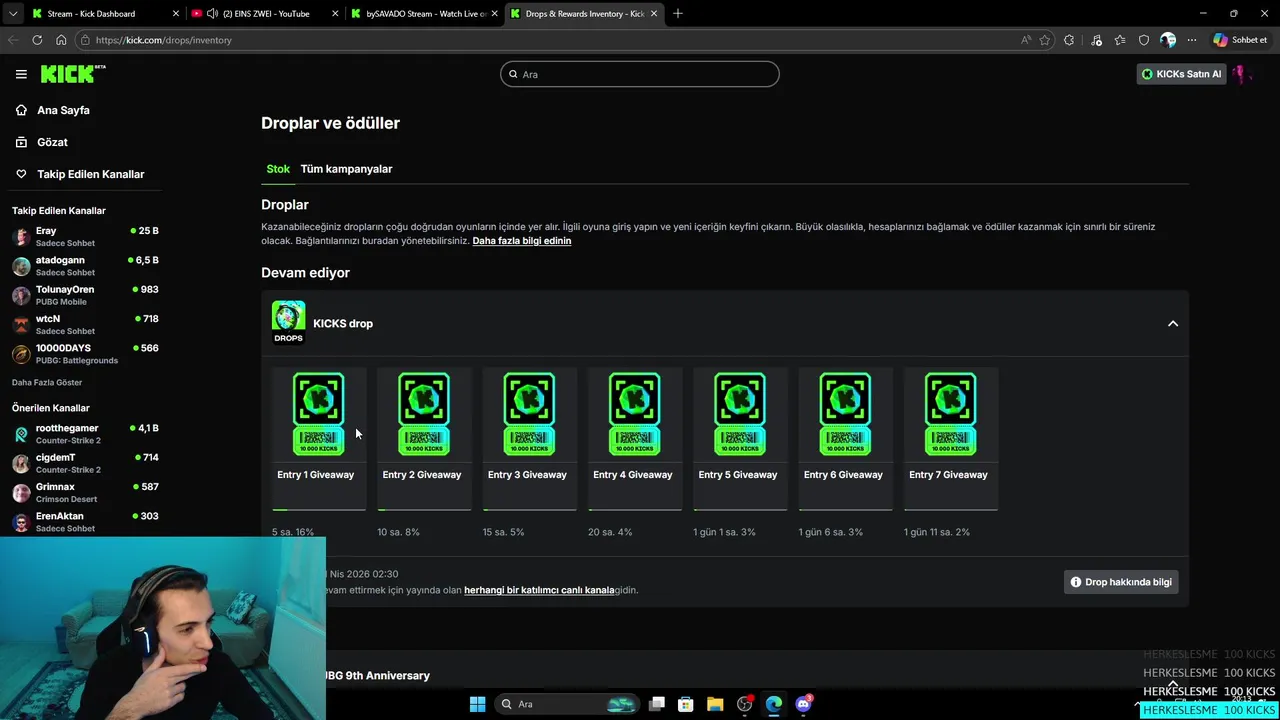Add this page to favorites

click(x=1045, y=40)
